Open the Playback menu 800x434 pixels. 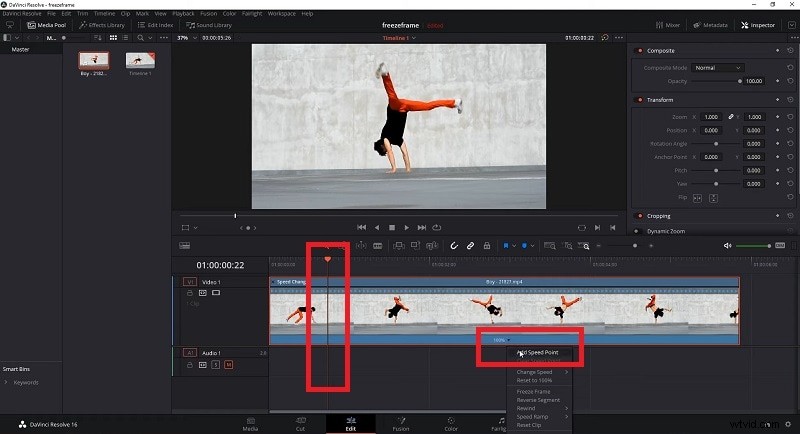pos(183,14)
